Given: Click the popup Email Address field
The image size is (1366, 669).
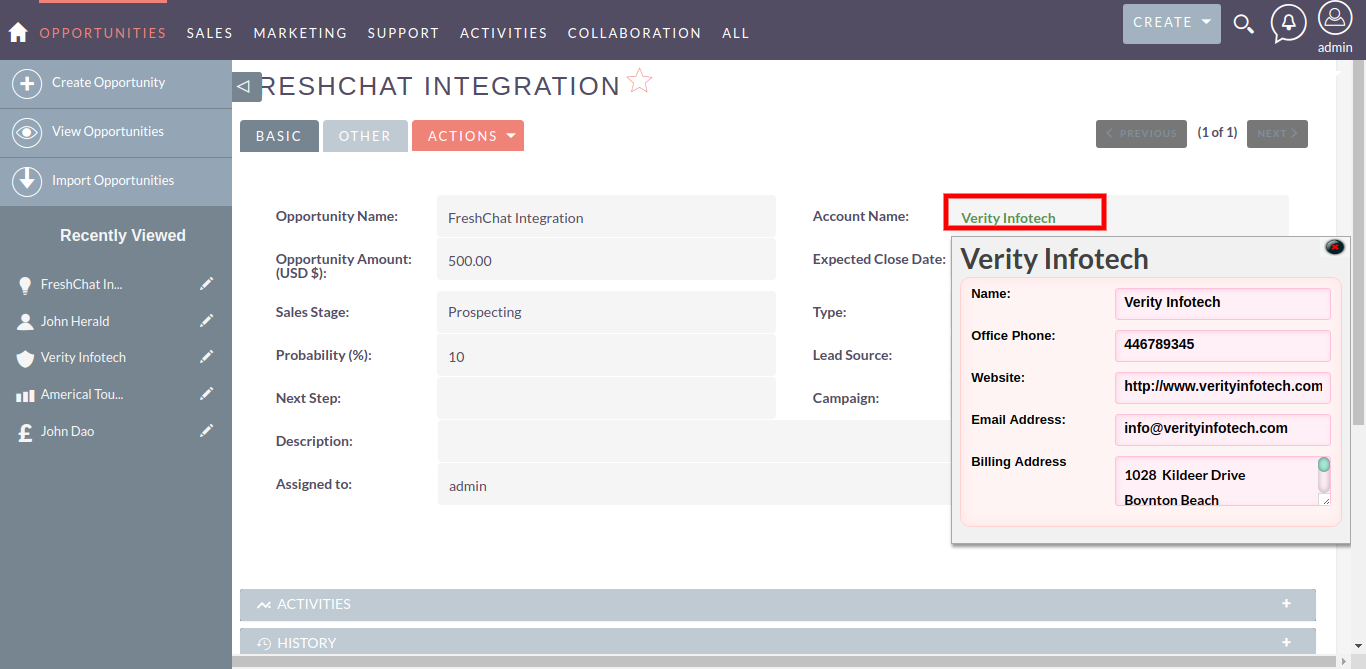Looking at the screenshot, I should 1222,429.
